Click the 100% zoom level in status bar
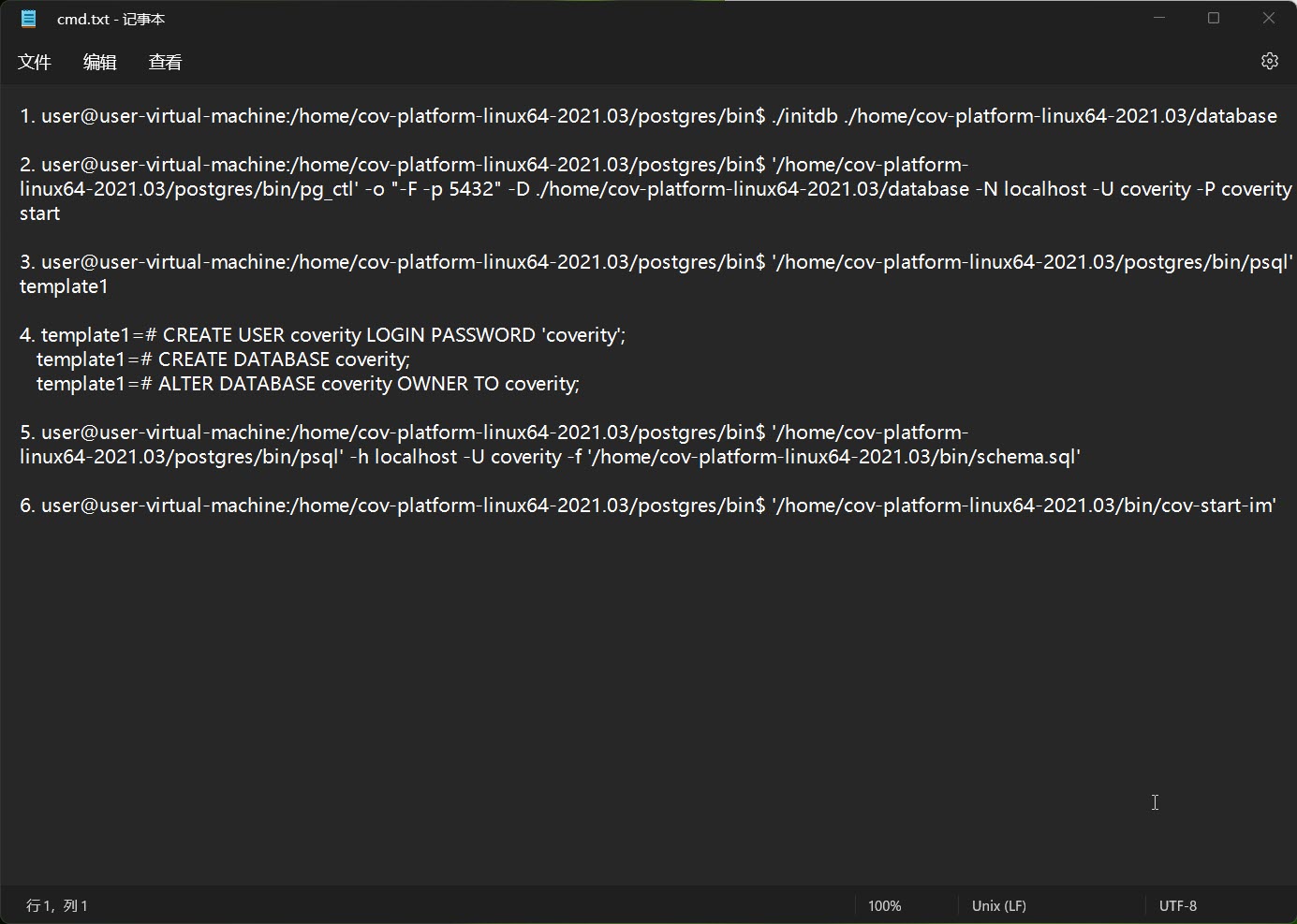1297x924 pixels. coord(884,905)
